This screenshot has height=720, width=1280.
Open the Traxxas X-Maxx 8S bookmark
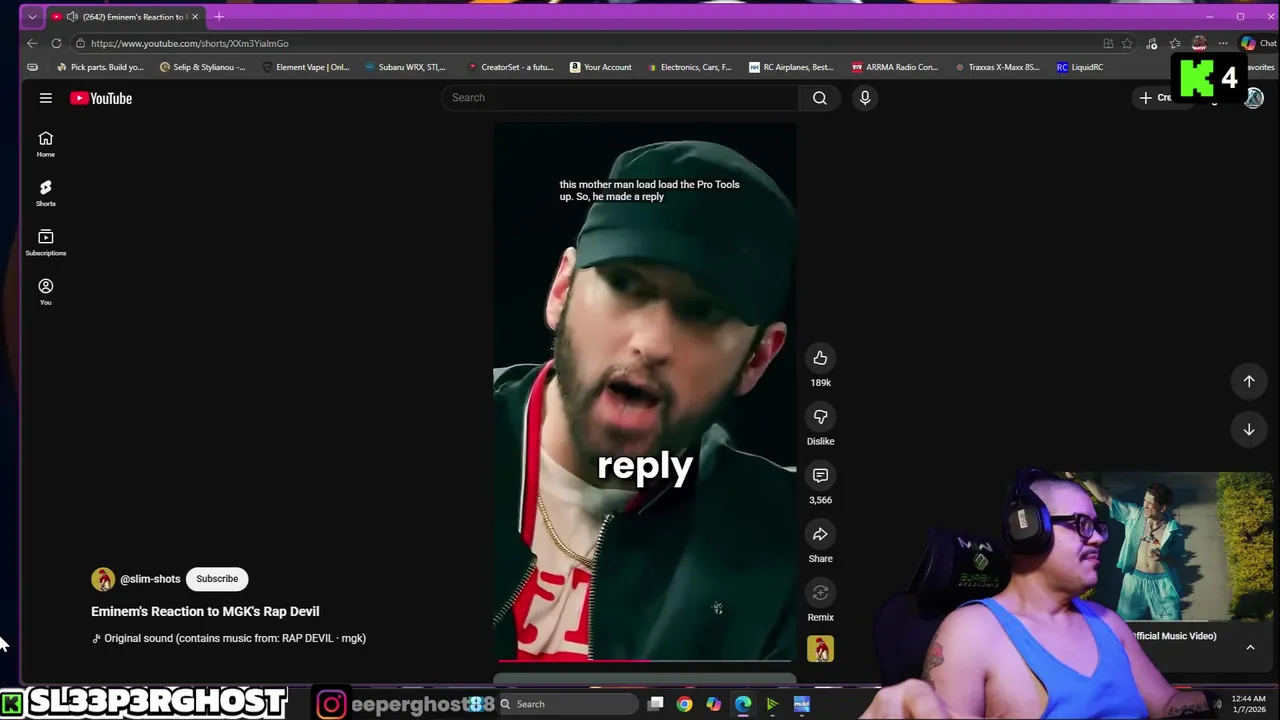(x=997, y=67)
